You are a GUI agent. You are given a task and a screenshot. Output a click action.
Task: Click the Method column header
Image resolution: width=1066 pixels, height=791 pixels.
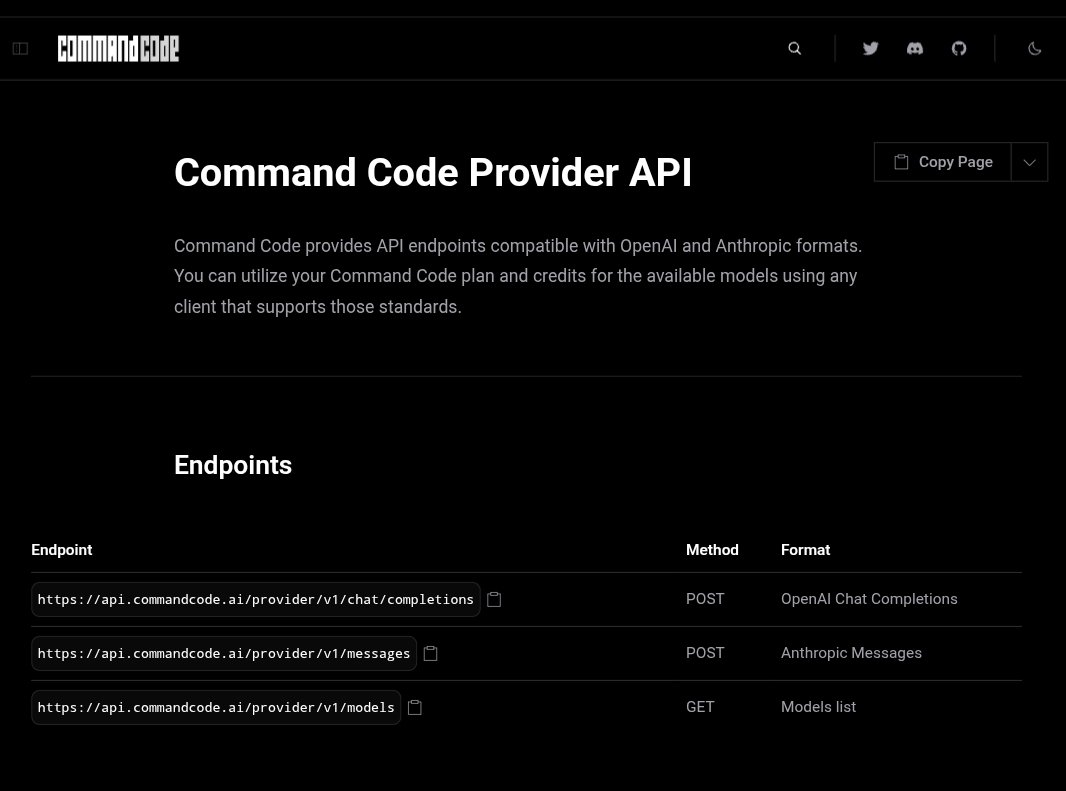click(712, 550)
